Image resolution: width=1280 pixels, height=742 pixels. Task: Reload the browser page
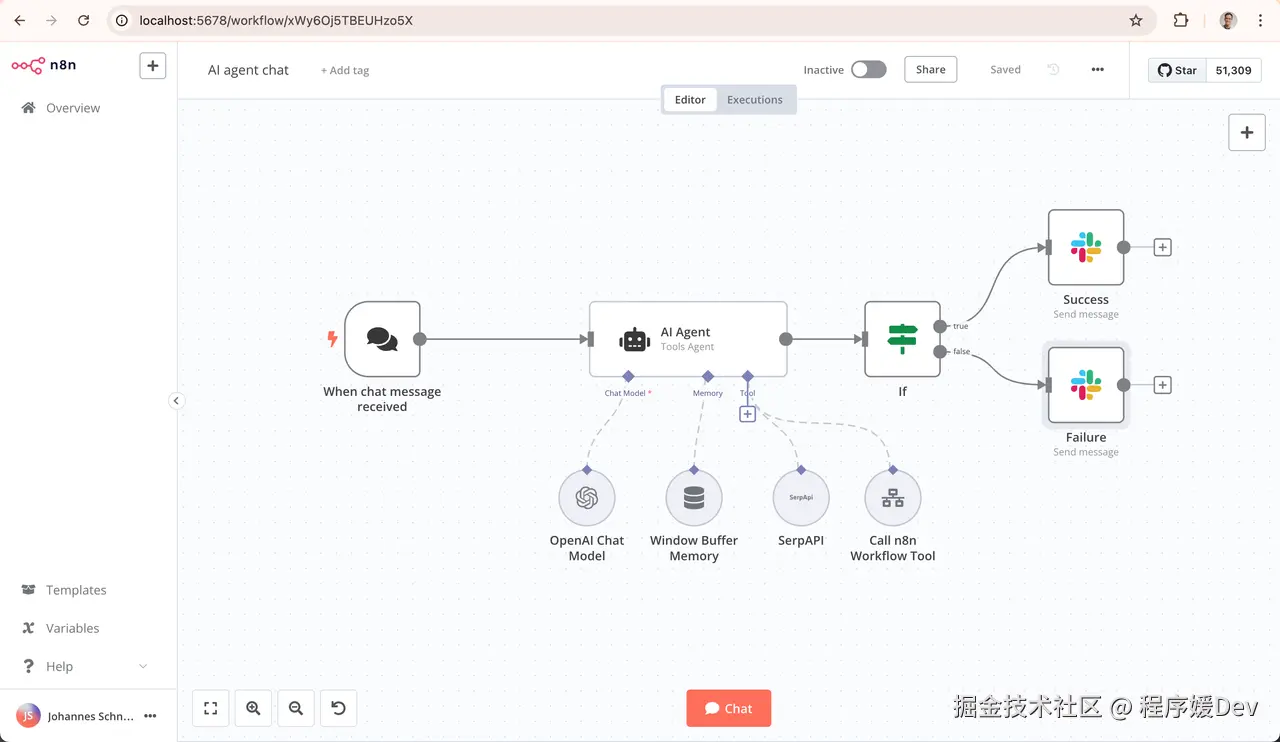tap(84, 20)
